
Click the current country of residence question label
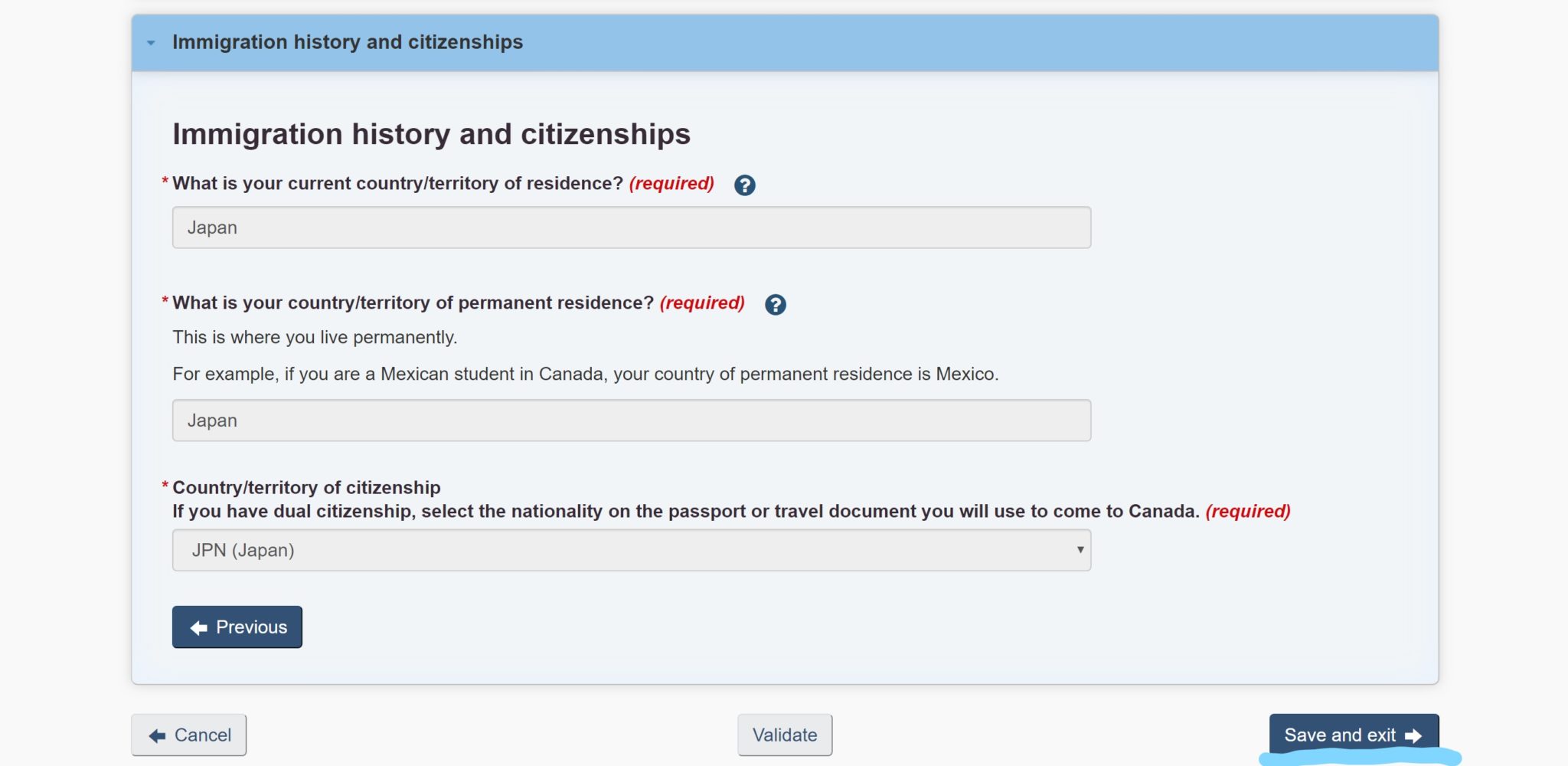point(397,184)
